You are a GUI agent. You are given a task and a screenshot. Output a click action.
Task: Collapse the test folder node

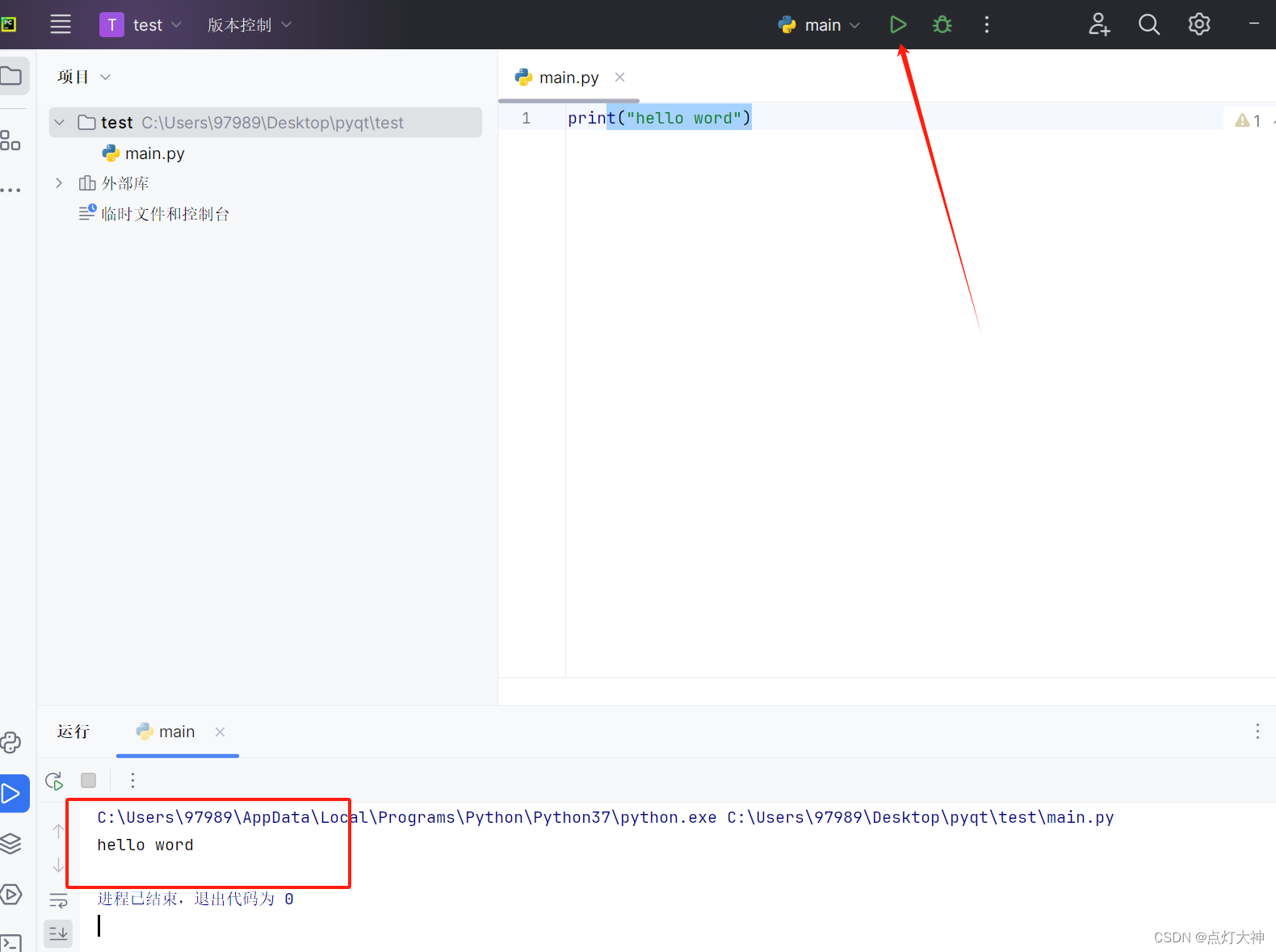point(59,123)
